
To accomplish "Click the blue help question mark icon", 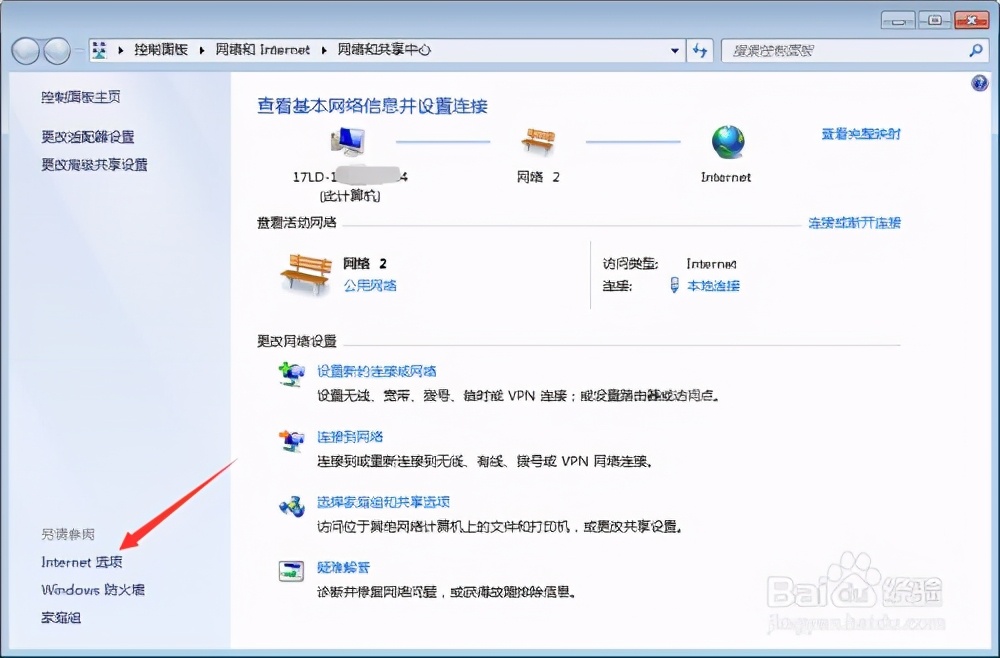I will coord(978,83).
